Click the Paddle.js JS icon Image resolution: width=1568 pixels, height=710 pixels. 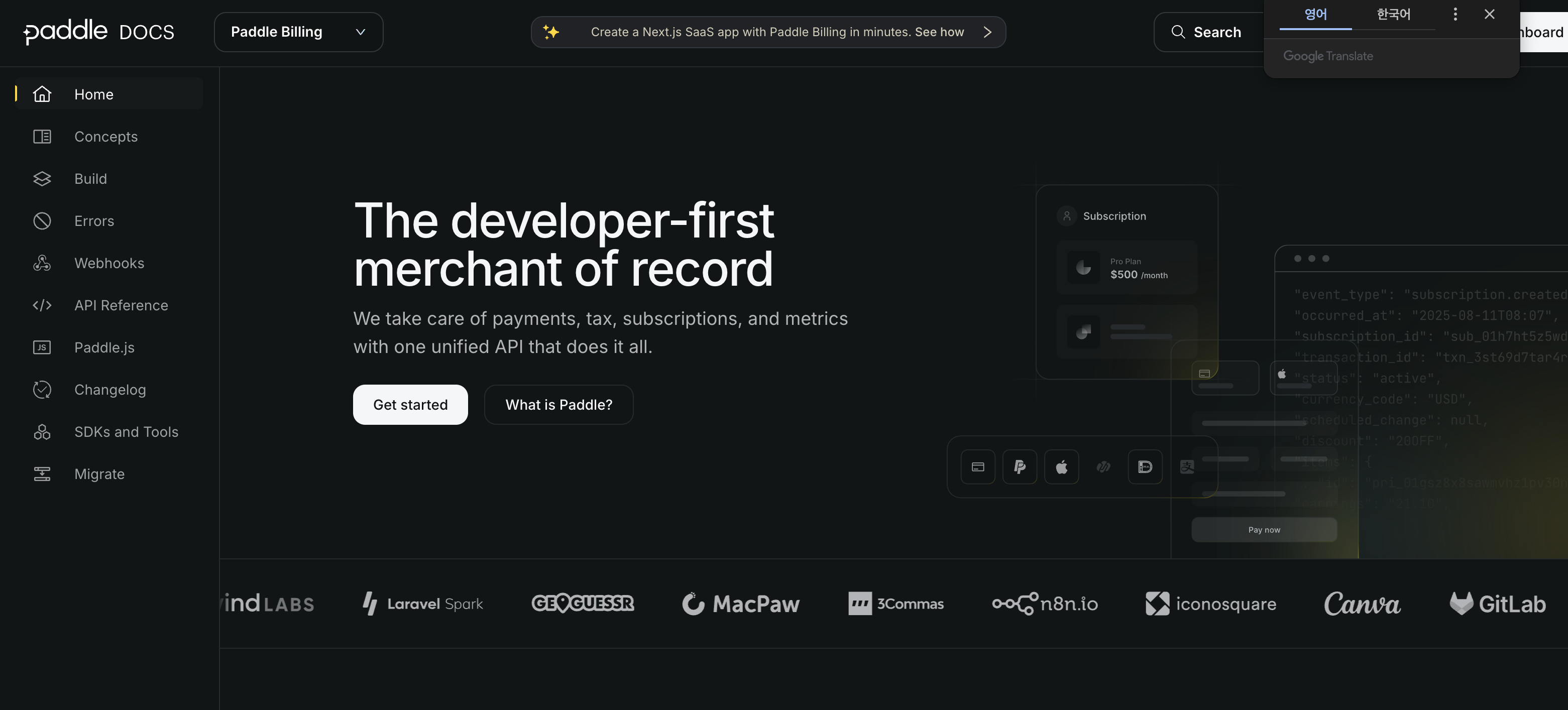coord(42,347)
